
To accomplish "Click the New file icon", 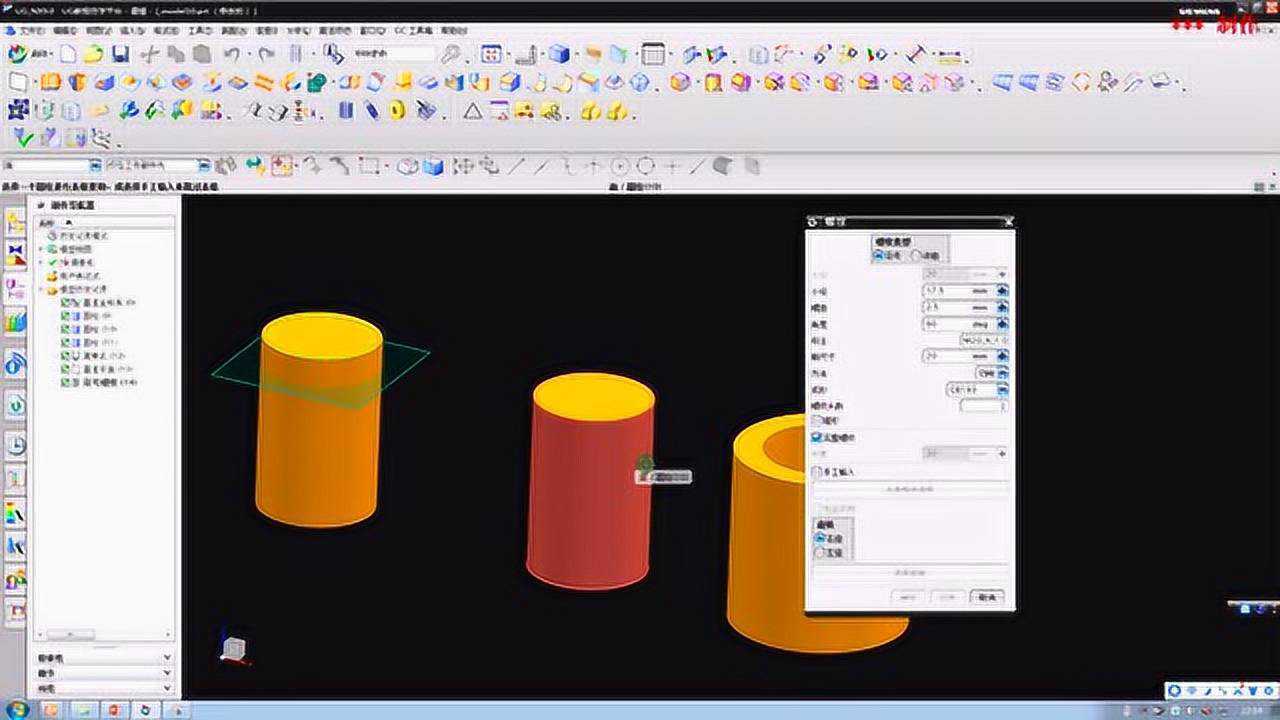I will (x=68, y=54).
